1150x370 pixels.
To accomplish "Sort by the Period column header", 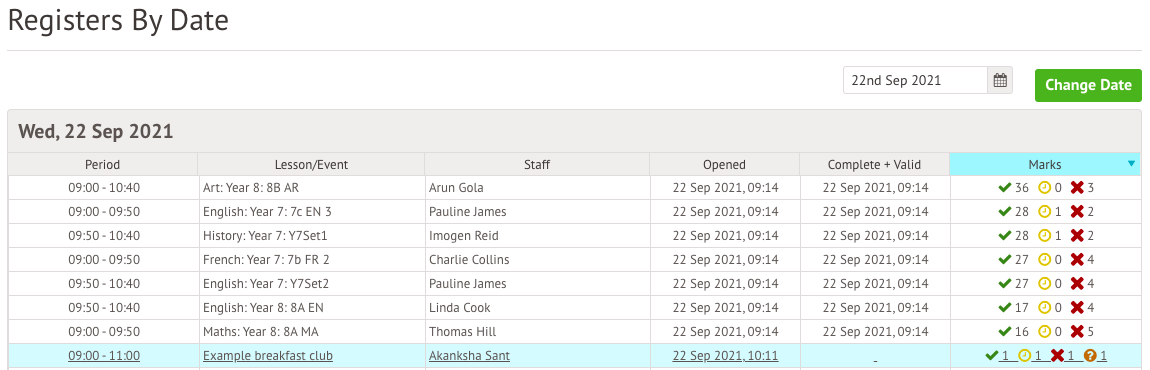I will click(x=103, y=164).
